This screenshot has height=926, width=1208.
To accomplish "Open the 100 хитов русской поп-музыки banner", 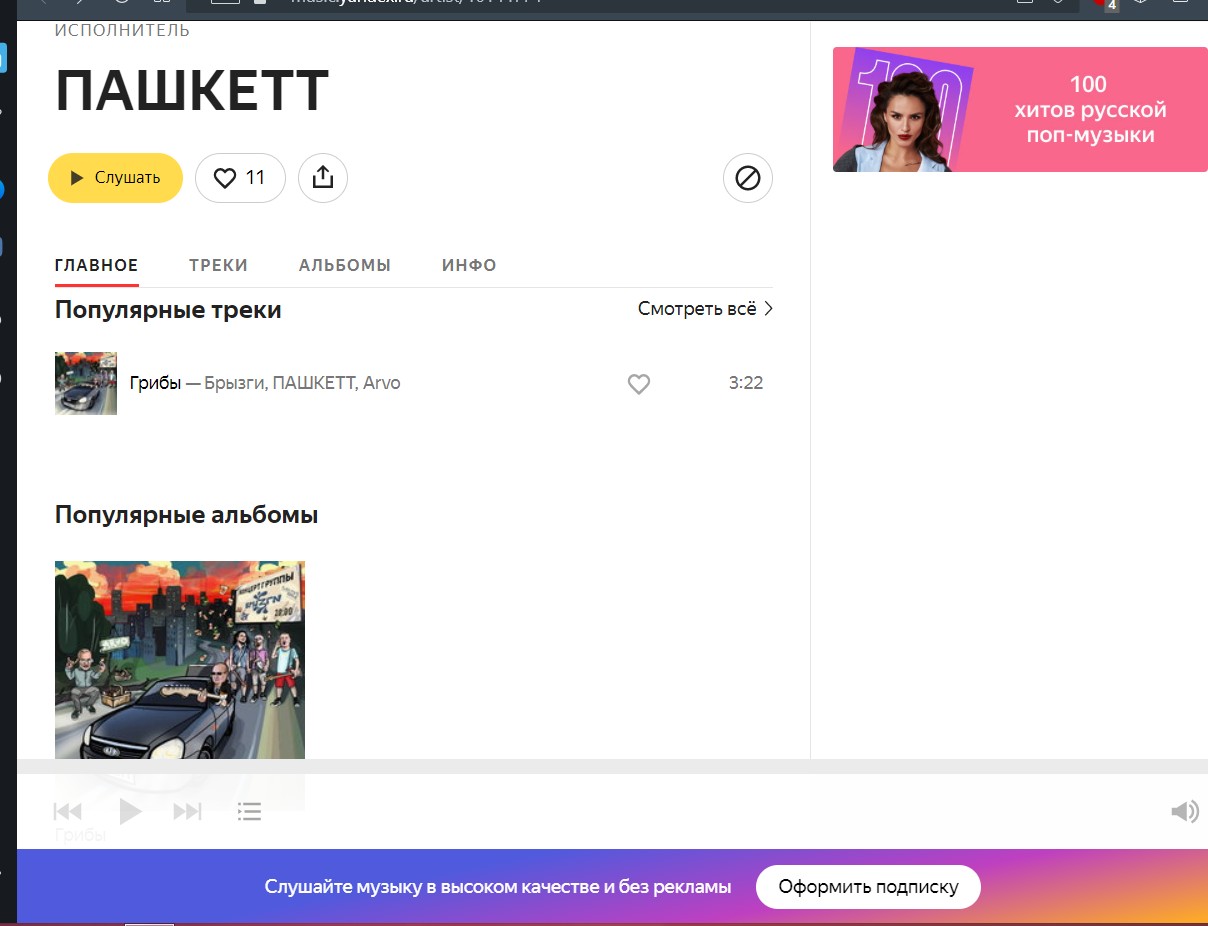I will tap(1020, 109).
